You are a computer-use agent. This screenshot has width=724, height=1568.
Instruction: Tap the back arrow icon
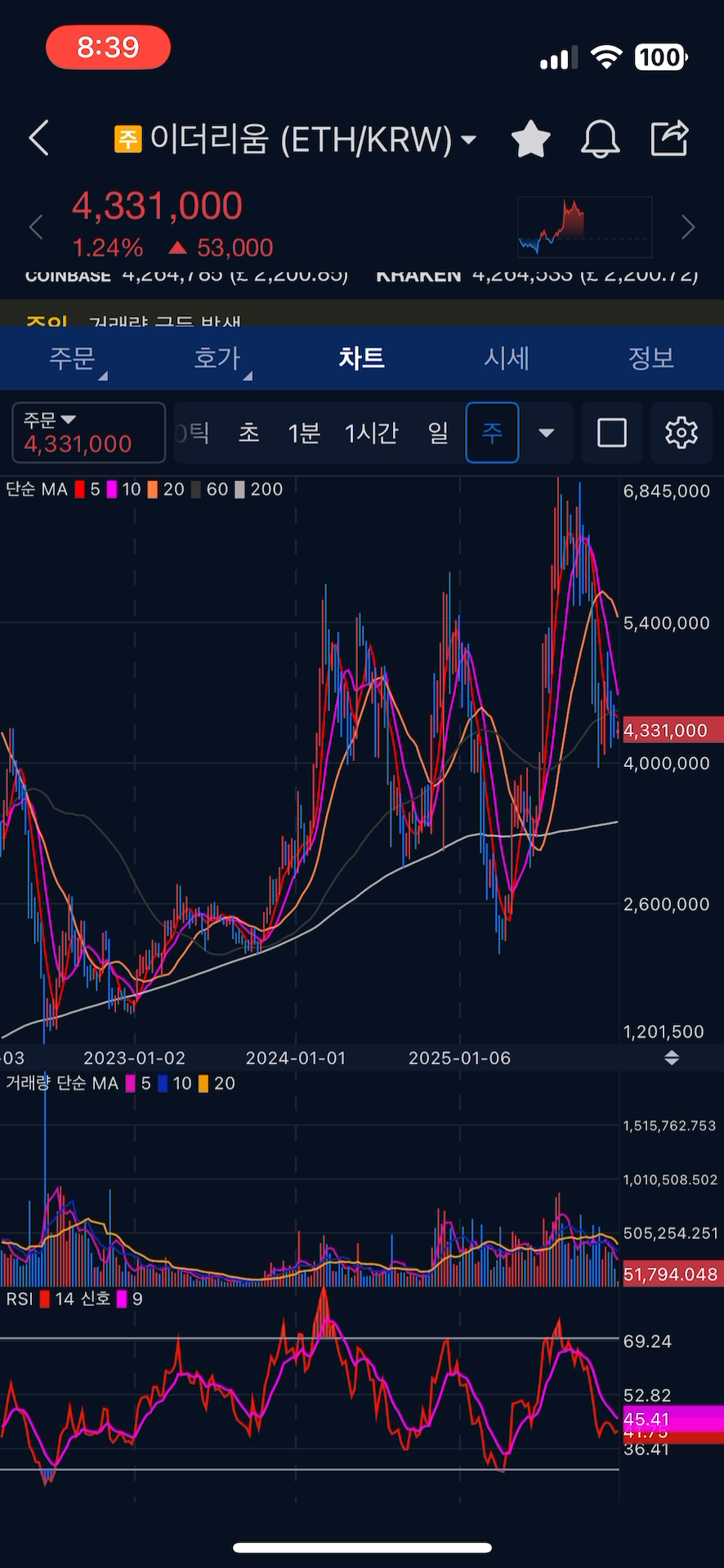click(39, 138)
